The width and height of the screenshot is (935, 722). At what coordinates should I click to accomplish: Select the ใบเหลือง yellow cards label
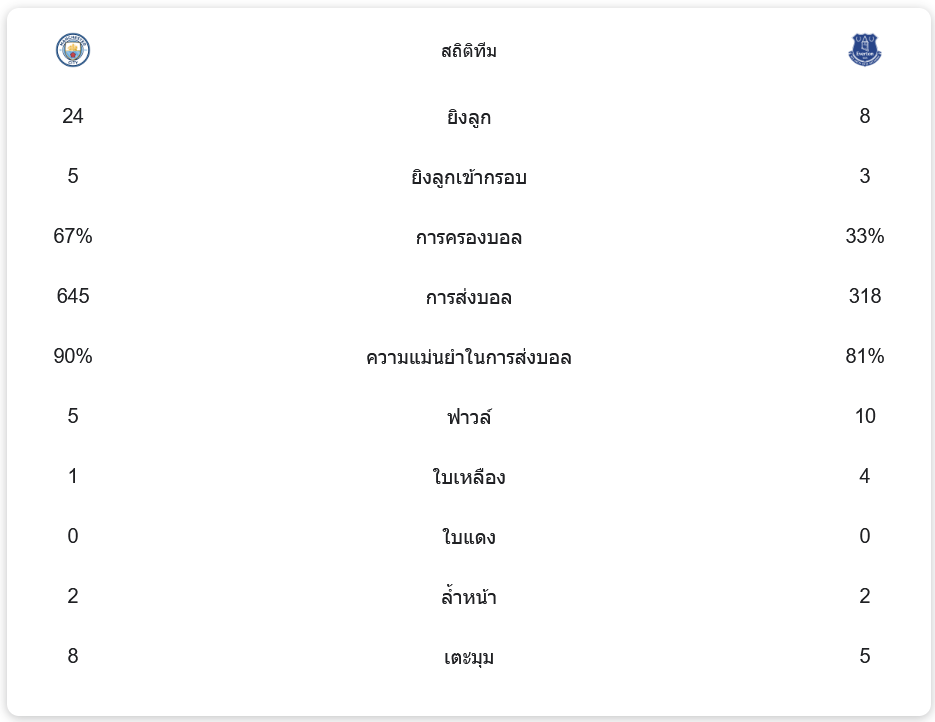[468, 477]
